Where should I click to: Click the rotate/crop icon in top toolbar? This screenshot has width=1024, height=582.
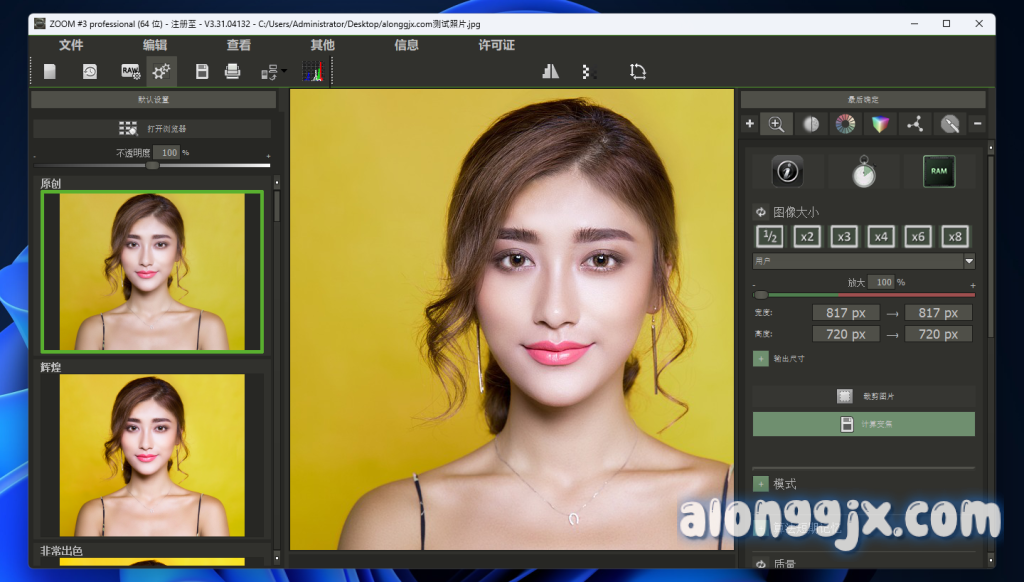point(638,71)
